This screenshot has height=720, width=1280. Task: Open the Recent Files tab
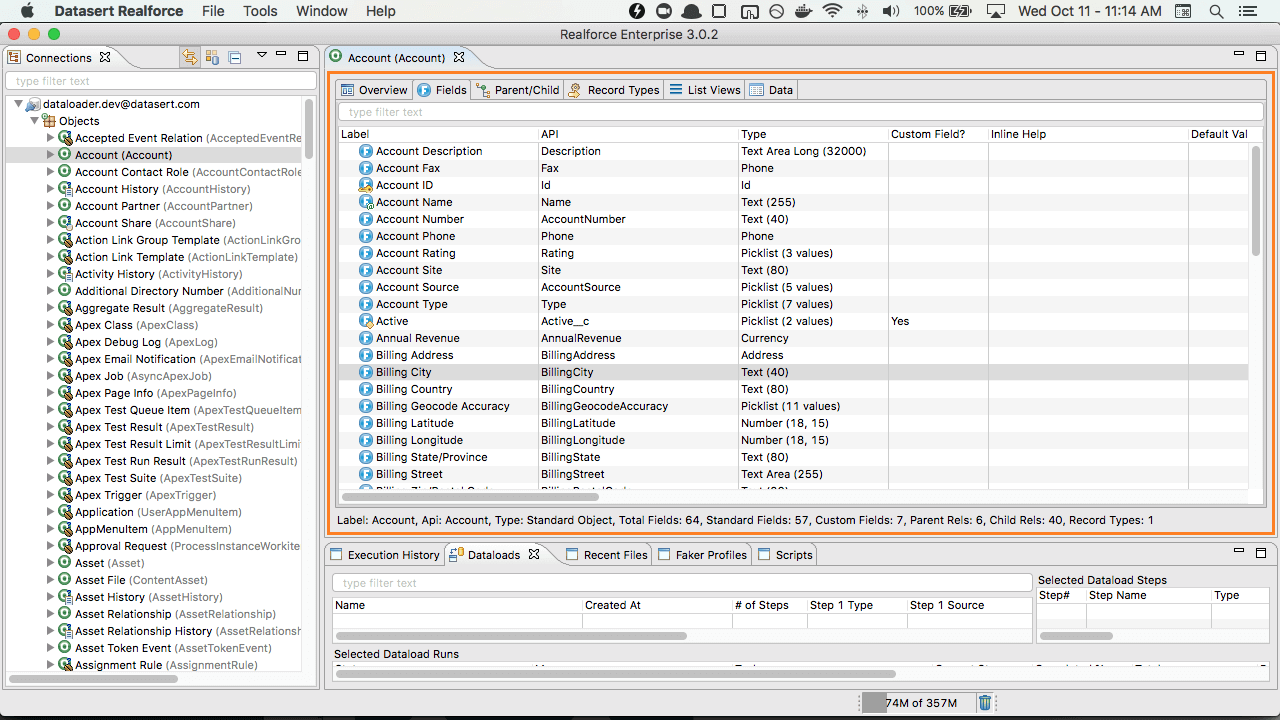click(606, 555)
